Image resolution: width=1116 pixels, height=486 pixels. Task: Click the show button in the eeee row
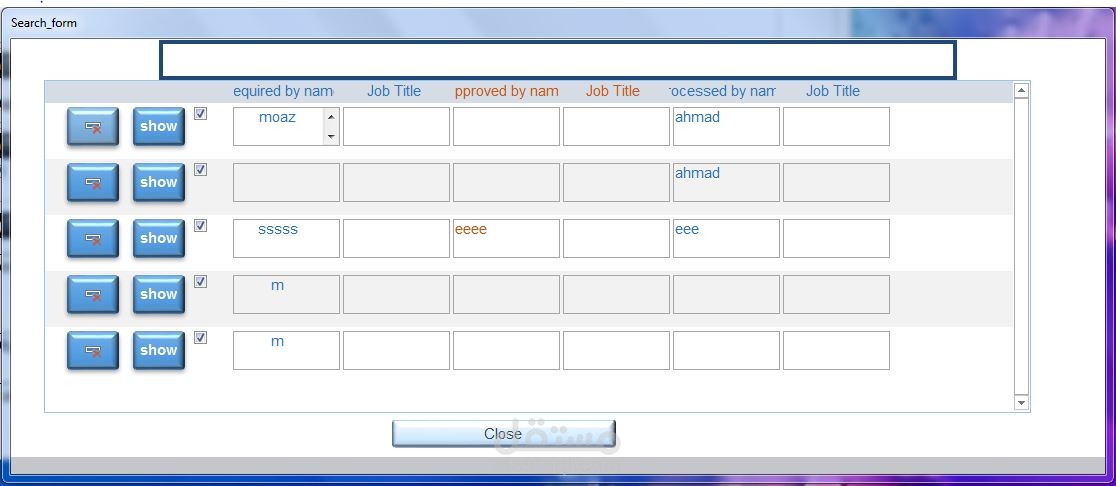[159, 238]
